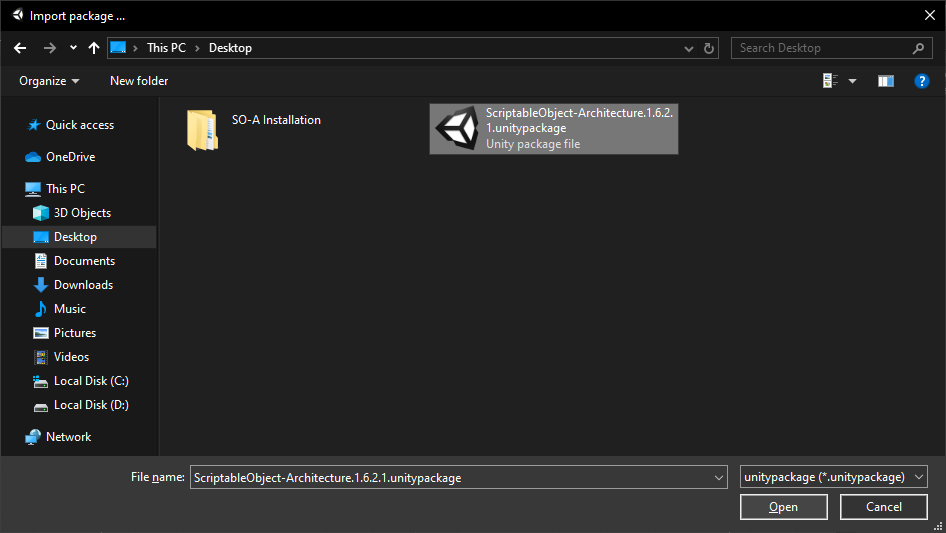Screen dimensions: 946x533
Task: Show the preview pane
Action: point(886,81)
